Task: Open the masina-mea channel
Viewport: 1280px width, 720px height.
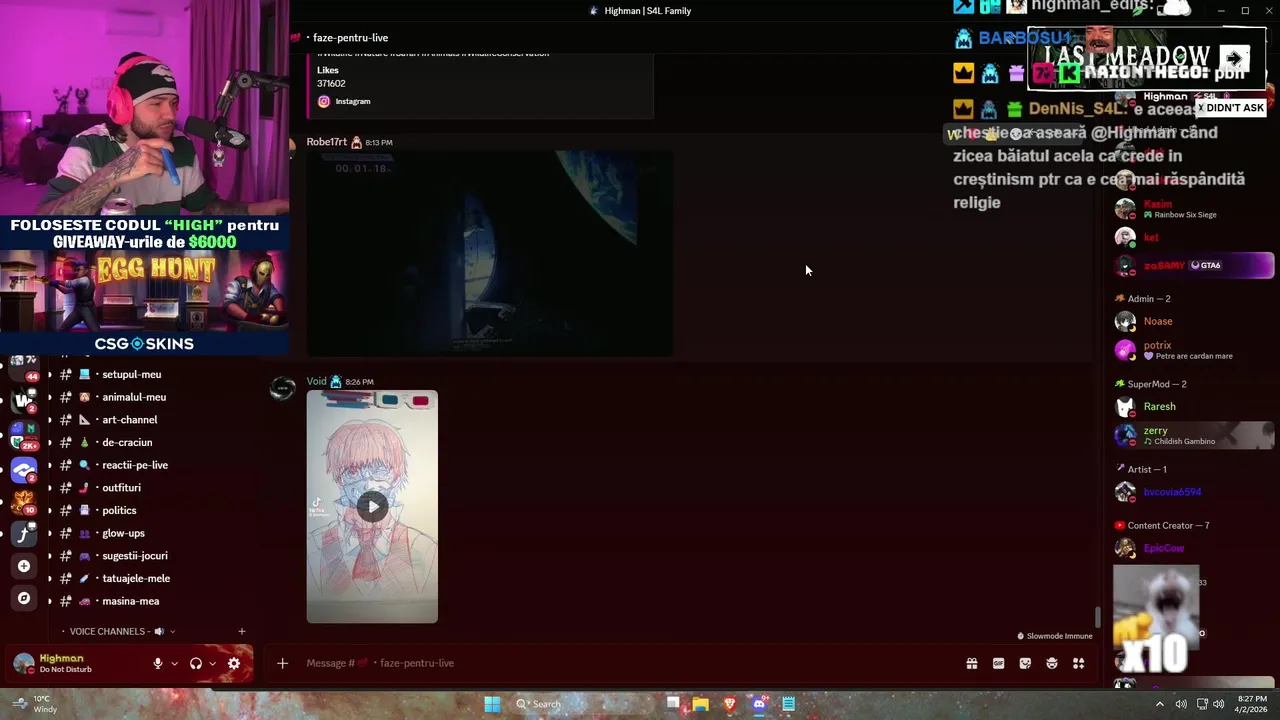Action: (130, 601)
